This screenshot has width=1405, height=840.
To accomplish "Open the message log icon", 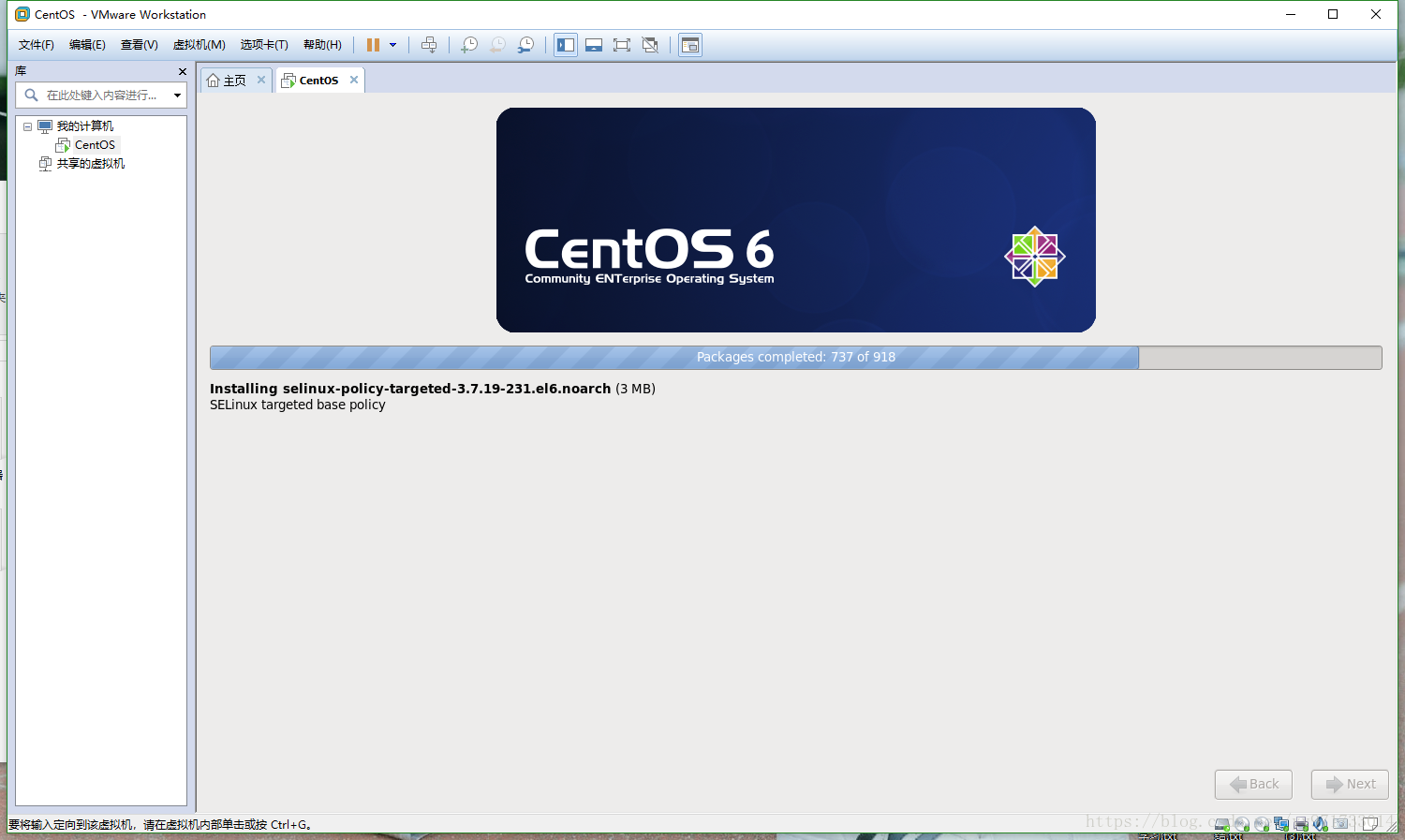I will point(1370,824).
